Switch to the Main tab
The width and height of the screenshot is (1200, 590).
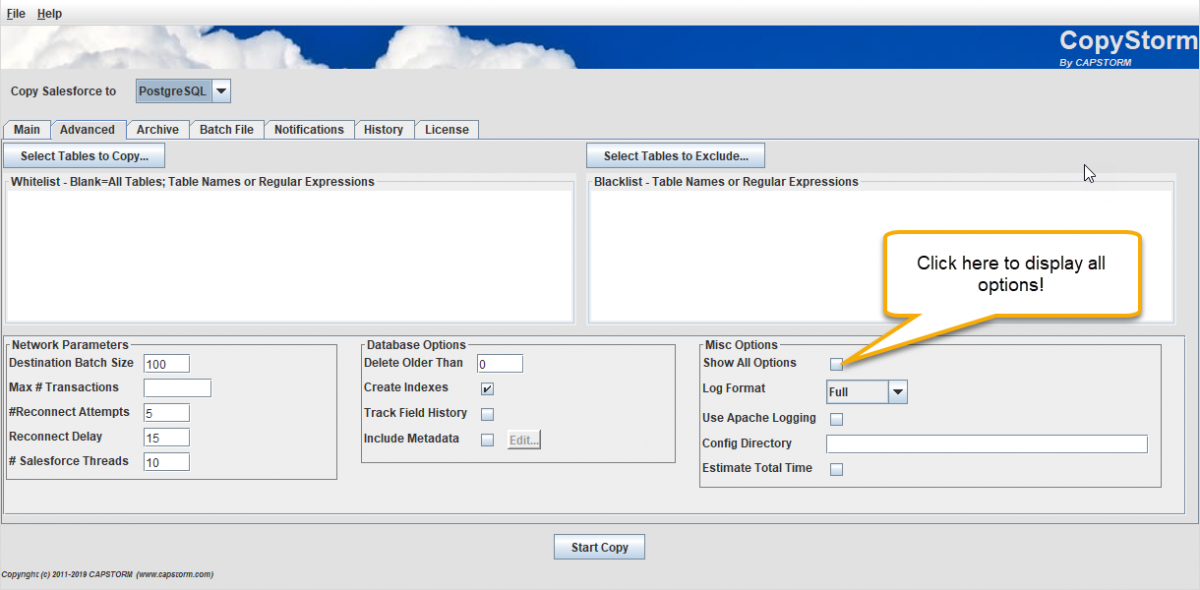pos(26,129)
